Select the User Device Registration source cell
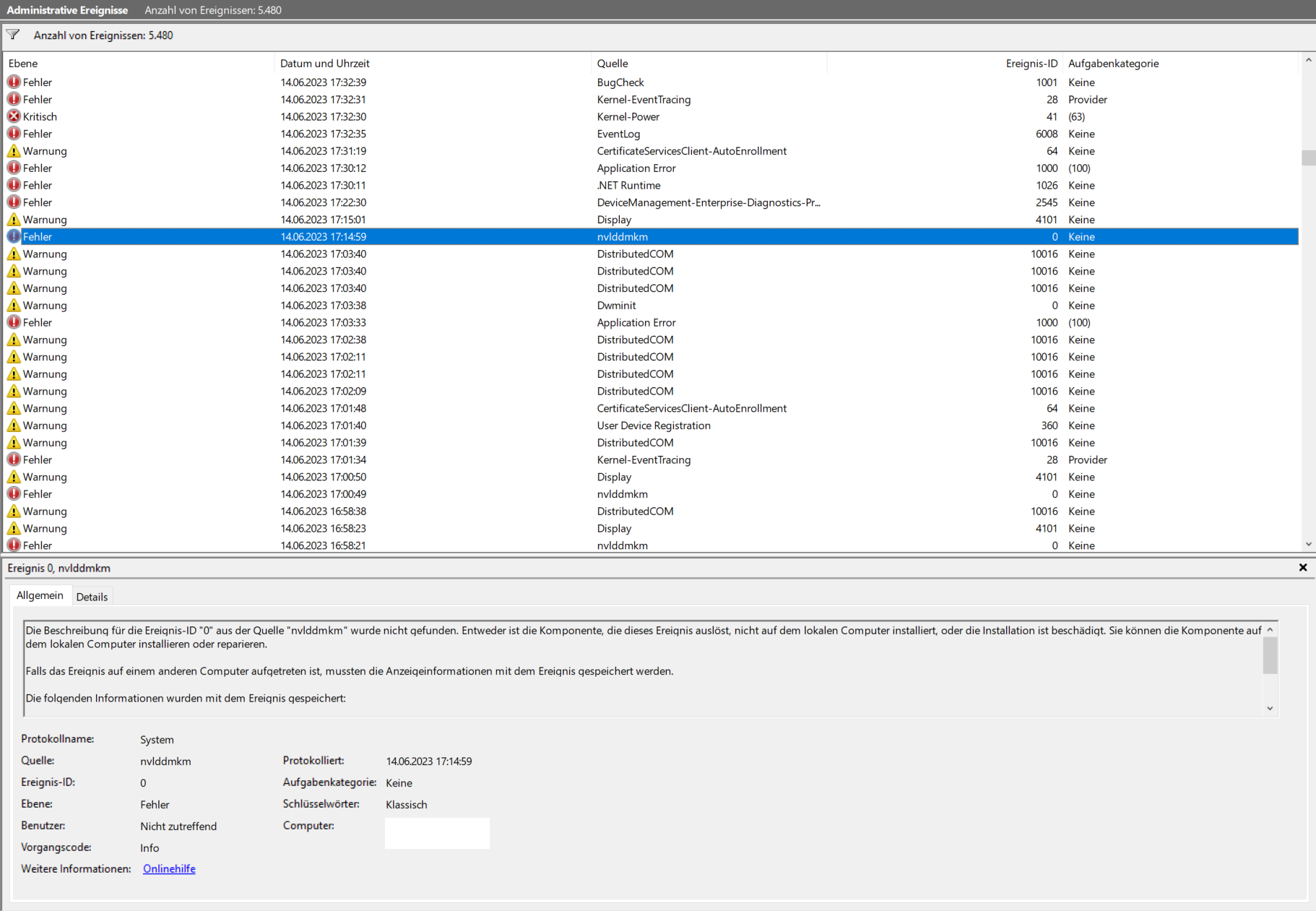The width and height of the screenshot is (1316, 911). 654,426
